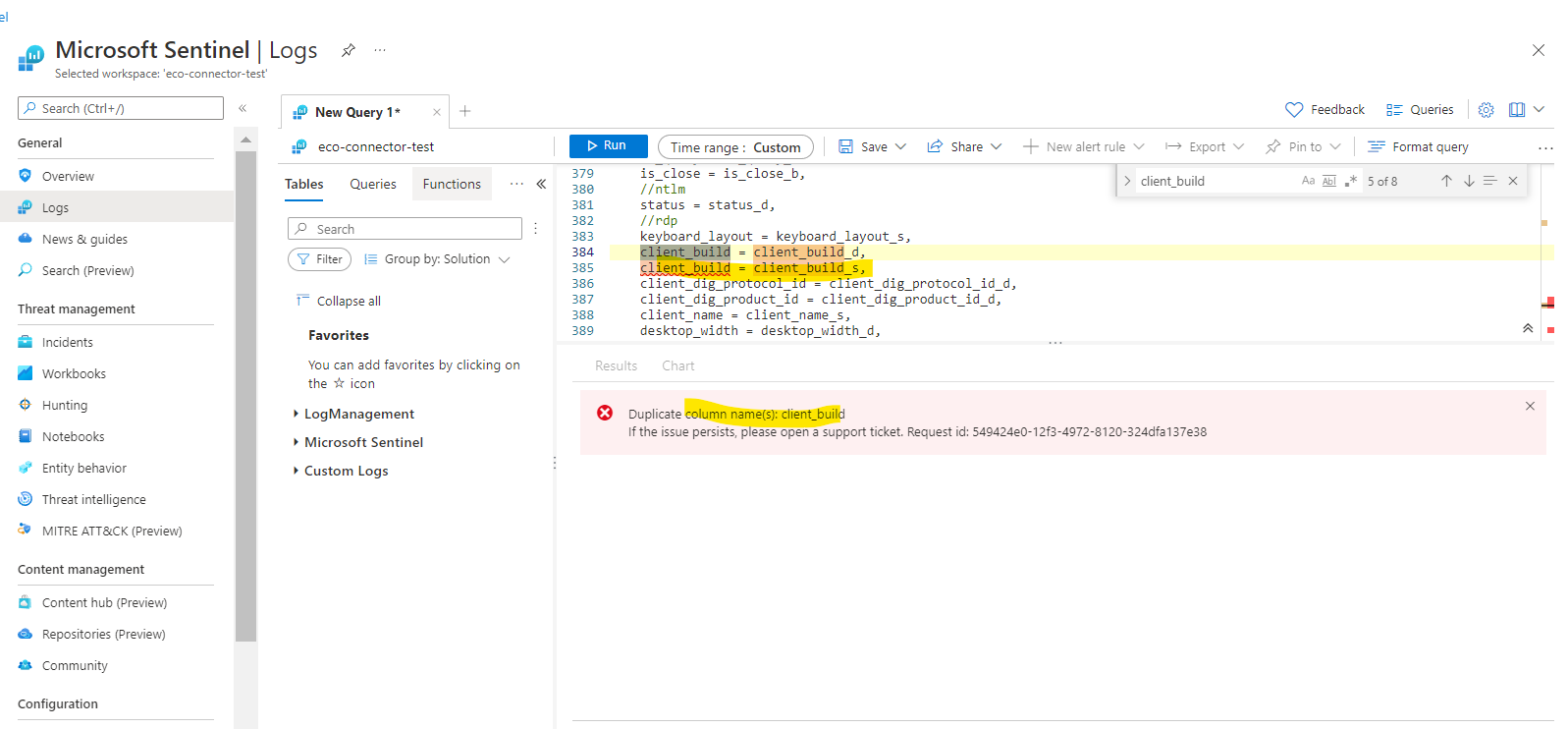1568x729 pixels.
Task: Add a new query tab
Action: coord(465,111)
